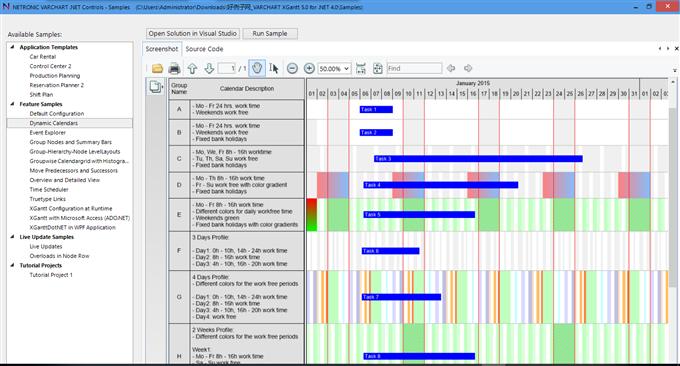Viewport: 680px width, 366px height.
Task: Click the fit whole page icon
Action: click(x=378, y=69)
